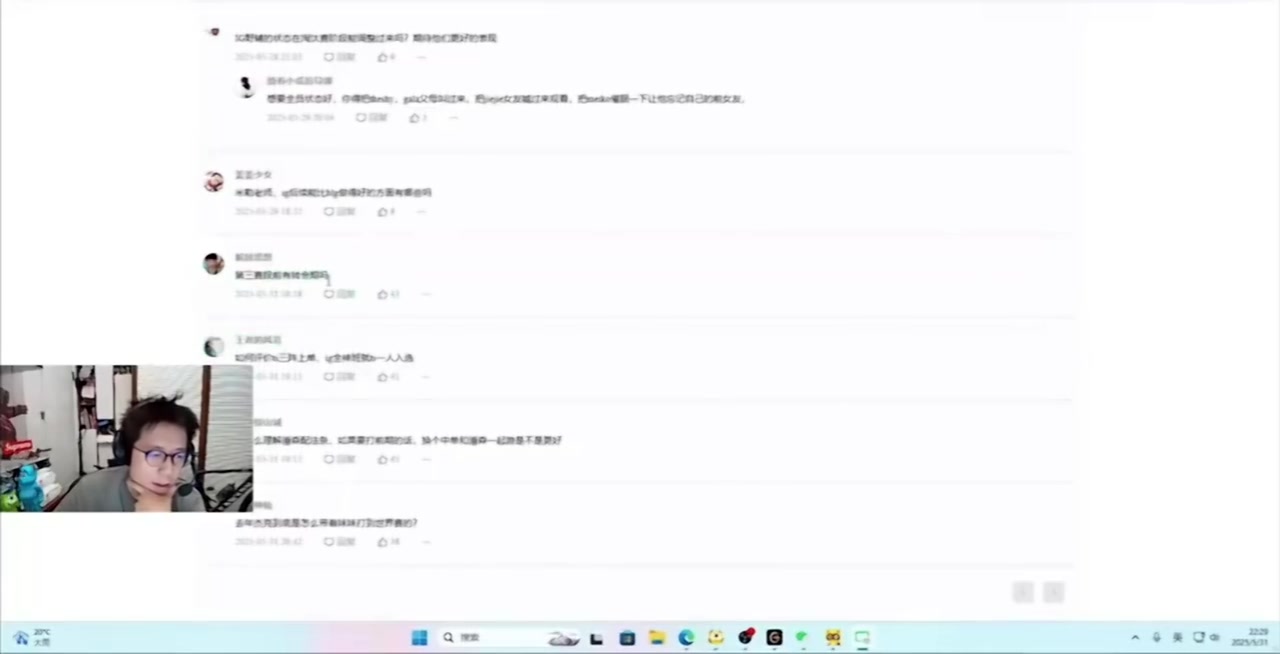Open Microsoft Edge from the taskbar
This screenshot has height=654, width=1280.
coord(685,637)
